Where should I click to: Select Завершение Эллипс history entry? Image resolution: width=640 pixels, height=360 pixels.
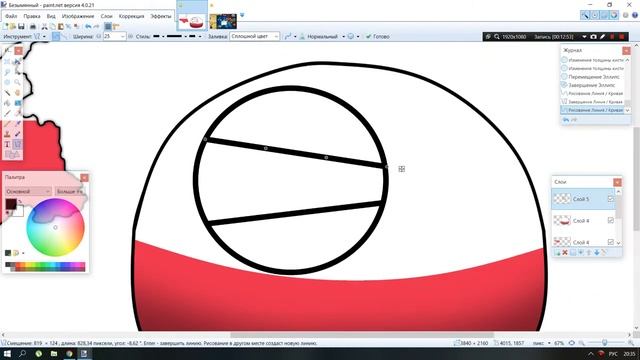click(592, 85)
